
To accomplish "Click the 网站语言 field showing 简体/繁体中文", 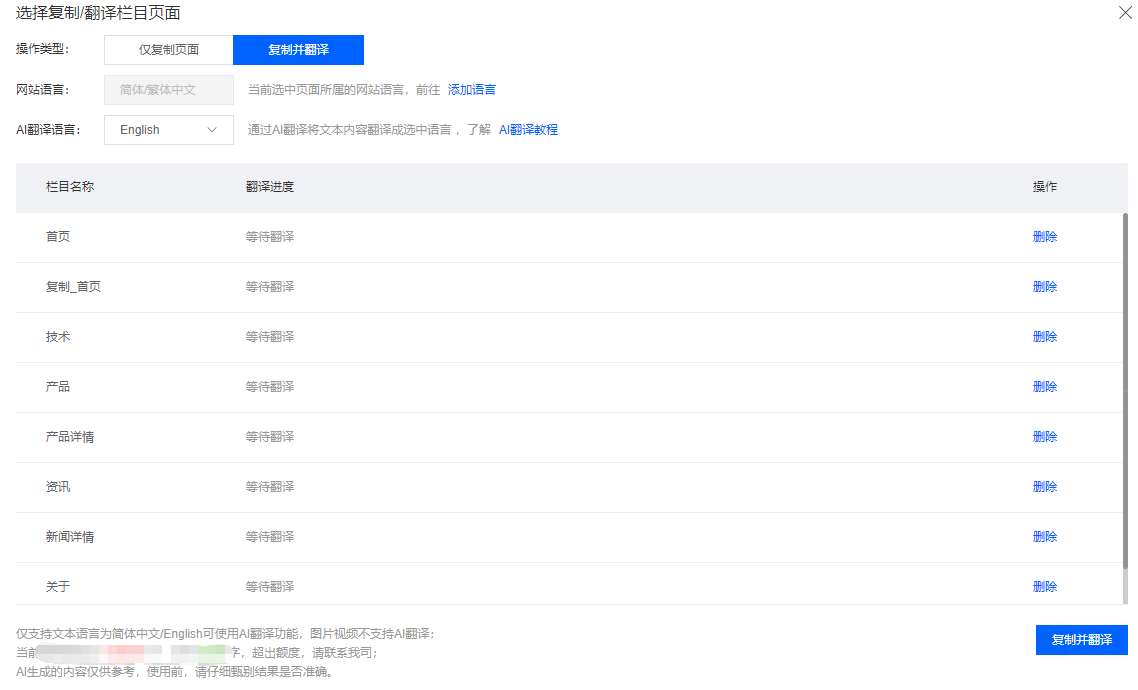I will (x=168, y=89).
